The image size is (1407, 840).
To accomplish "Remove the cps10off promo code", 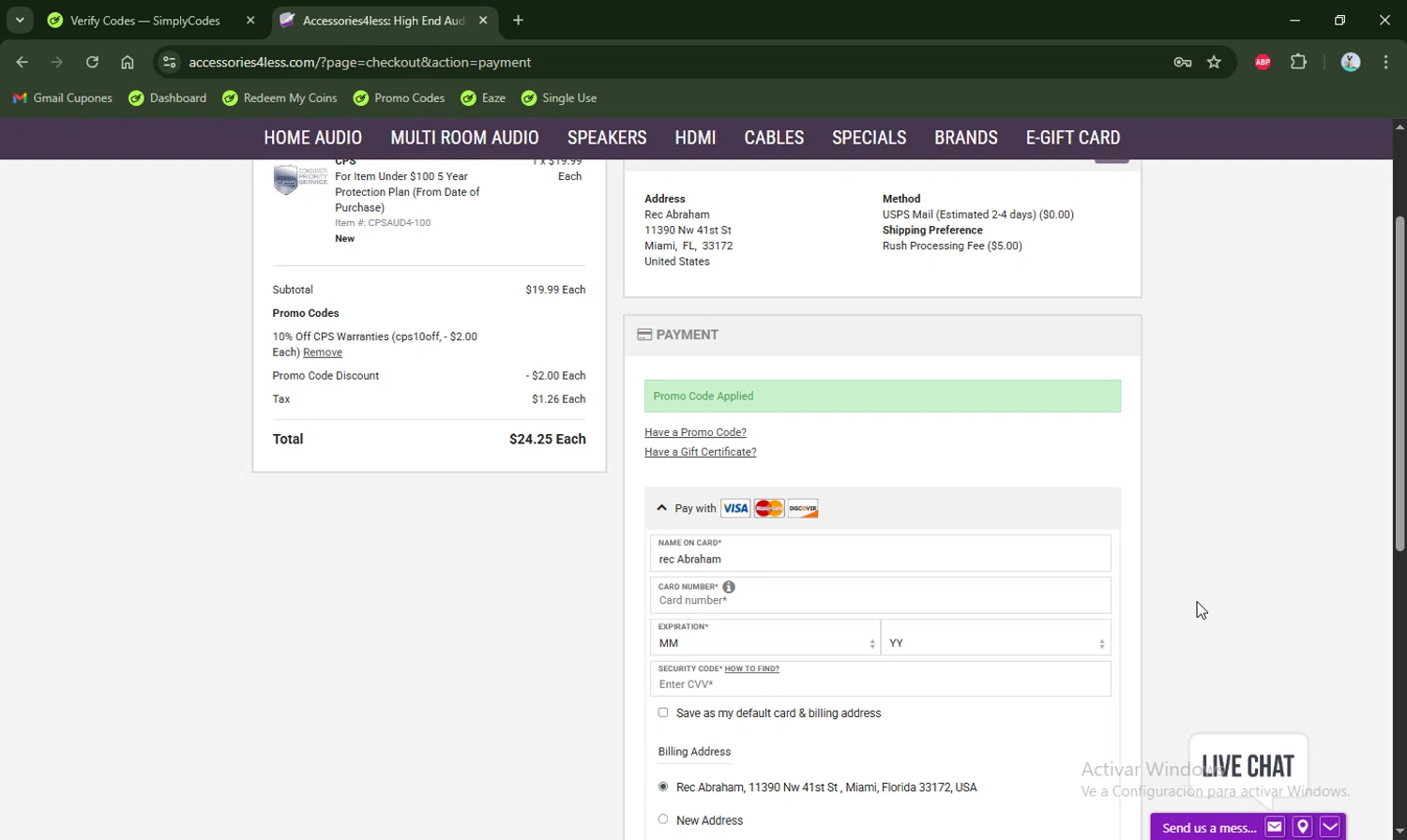I will 323,352.
